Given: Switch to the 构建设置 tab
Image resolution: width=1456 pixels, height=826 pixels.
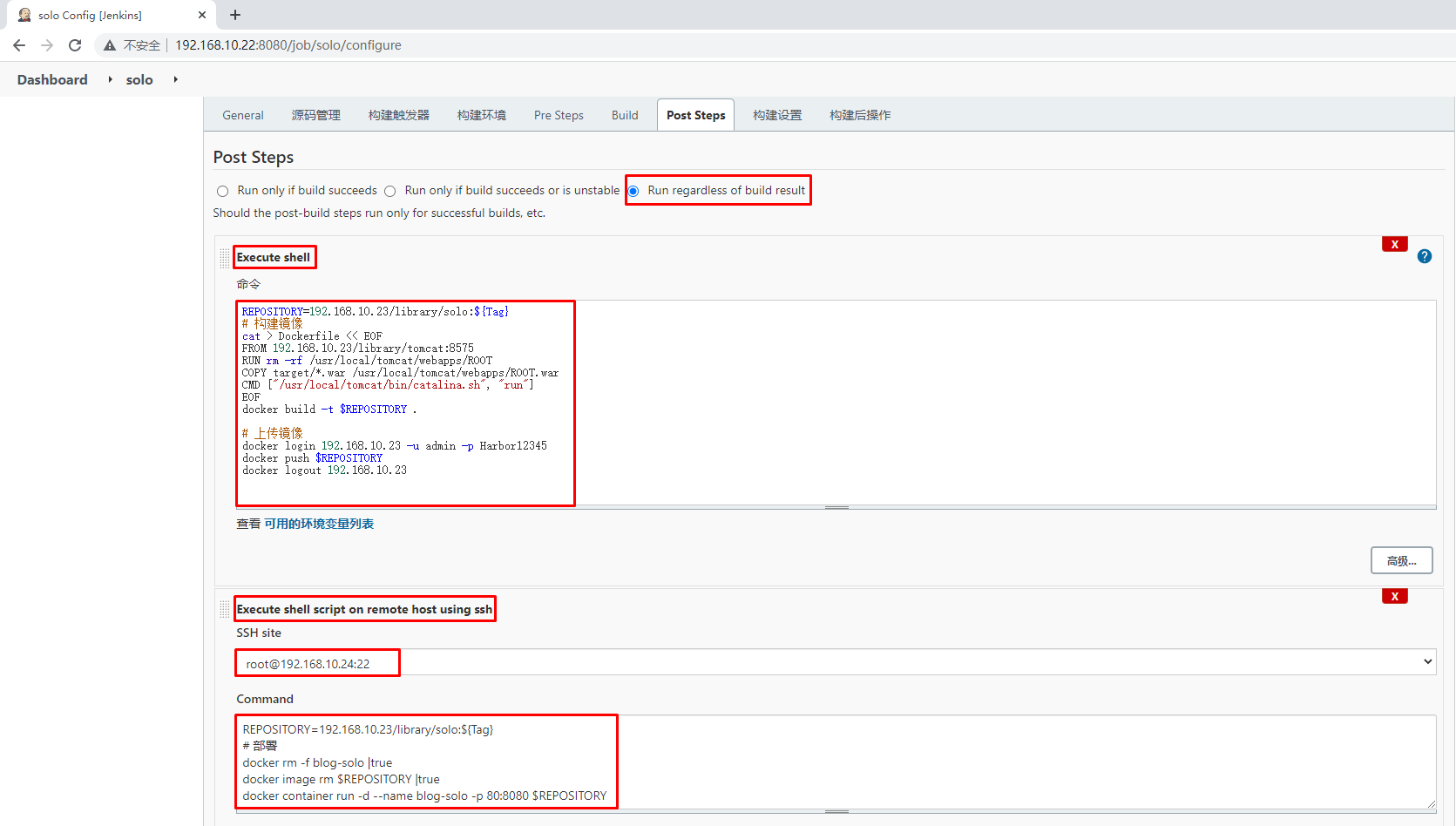Looking at the screenshot, I should coord(777,115).
